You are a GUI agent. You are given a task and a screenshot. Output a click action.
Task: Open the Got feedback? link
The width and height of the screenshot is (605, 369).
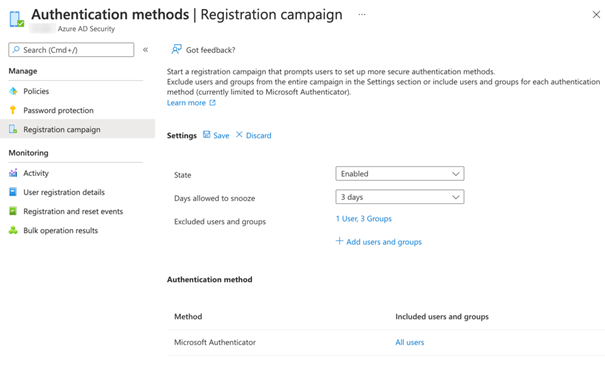[210, 50]
